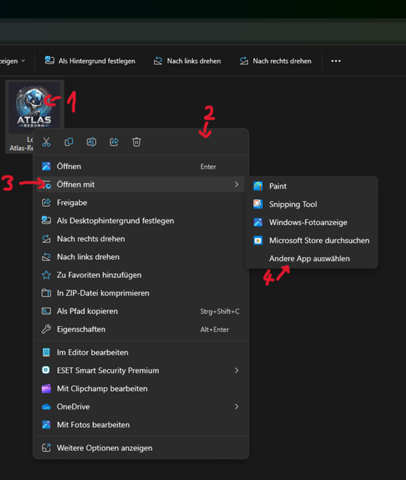Screen dimensions: 406x480
Task: Select Zu Favoriten hinzufügen
Action: [141, 275]
